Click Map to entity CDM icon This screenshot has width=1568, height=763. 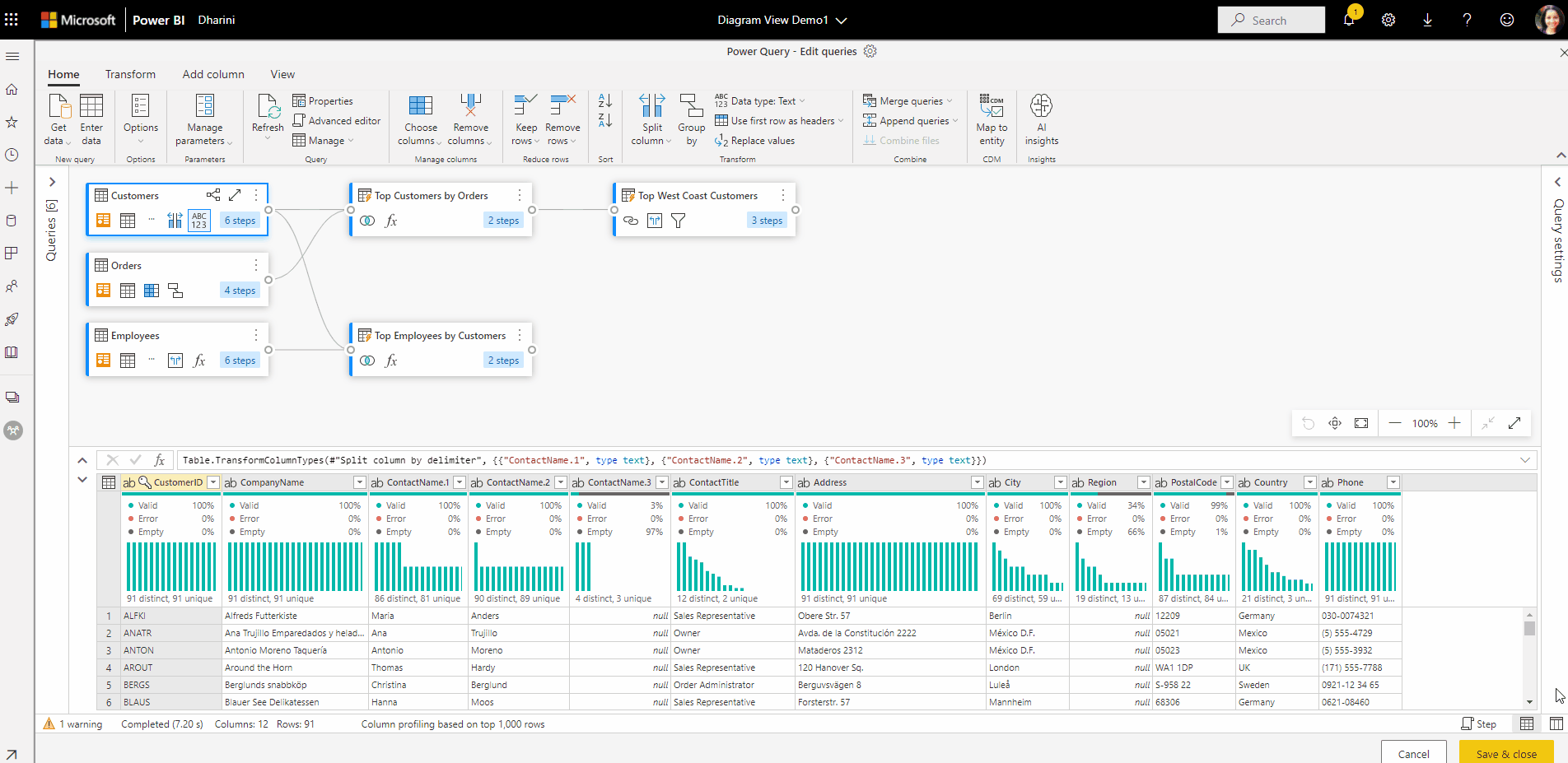coord(992,105)
